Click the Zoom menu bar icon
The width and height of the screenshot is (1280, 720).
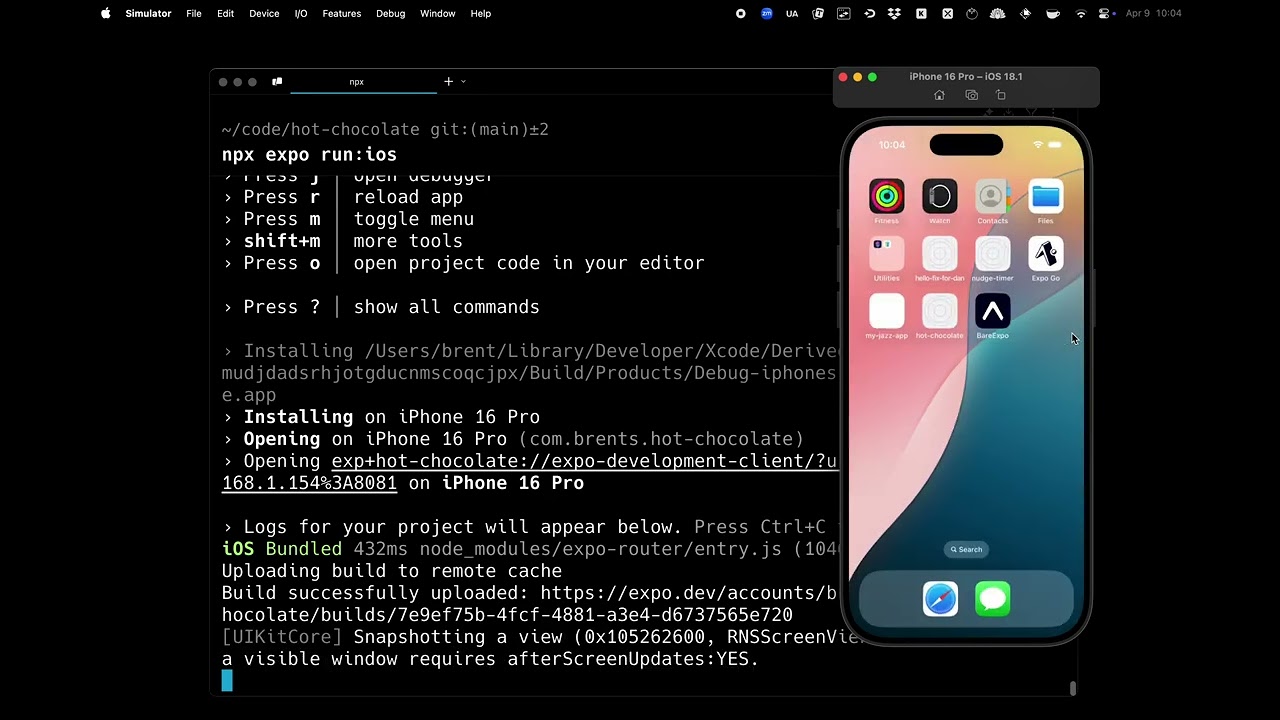point(766,13)
